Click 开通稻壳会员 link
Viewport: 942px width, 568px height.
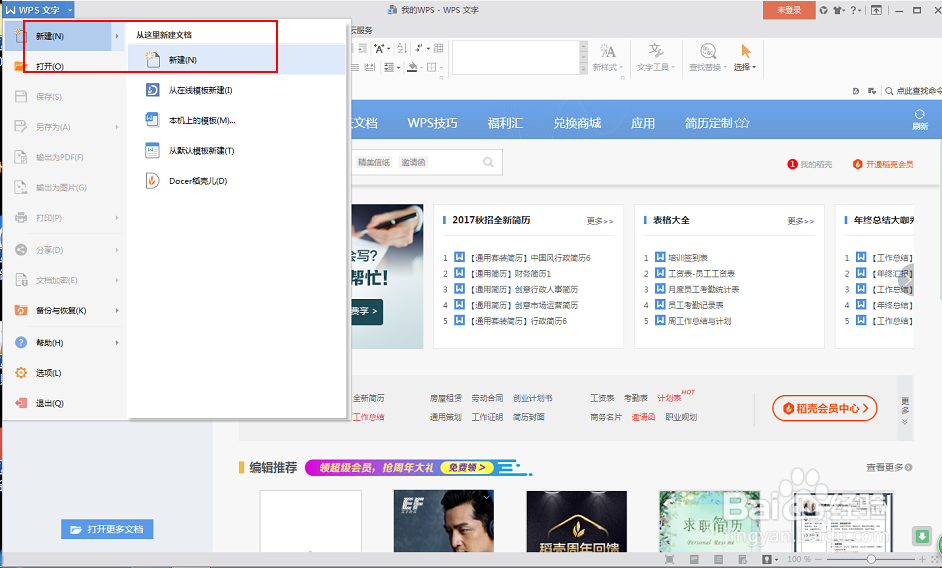point(883,164)
